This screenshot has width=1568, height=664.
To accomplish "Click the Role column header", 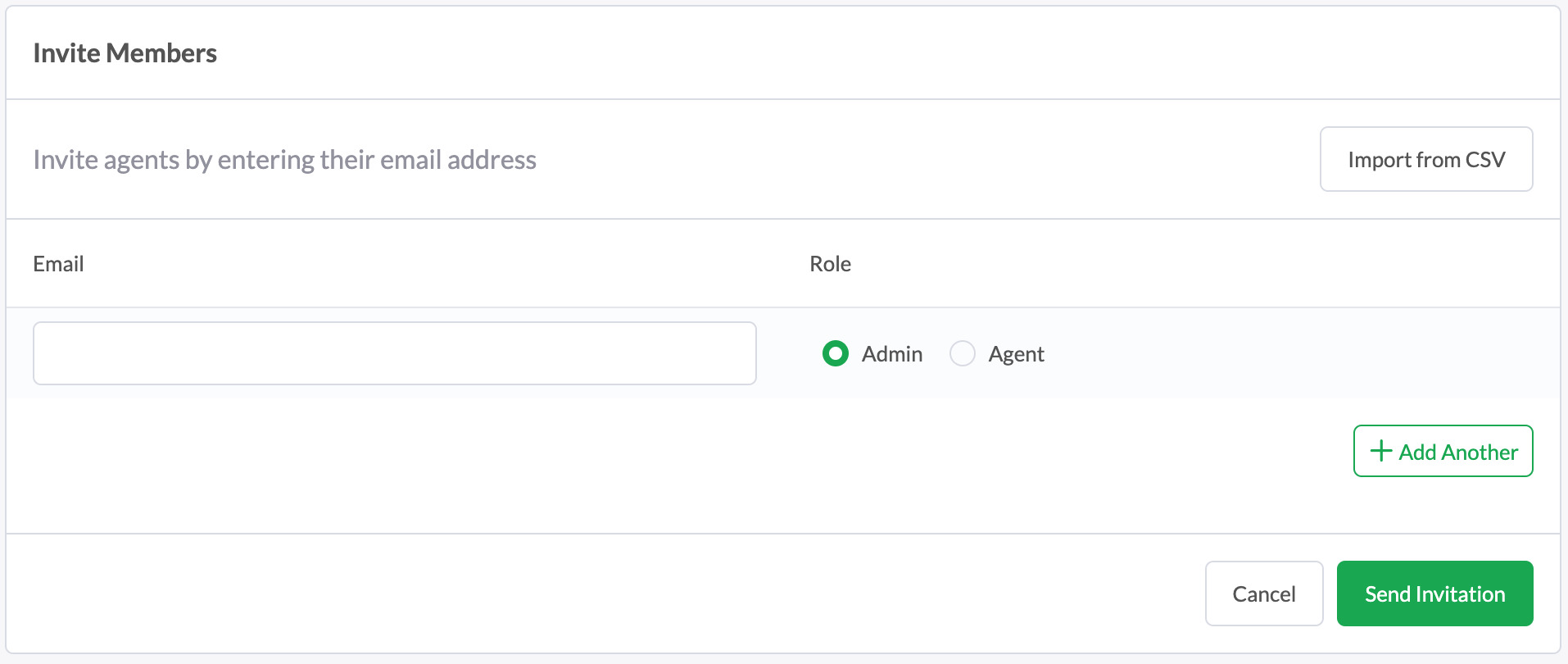I will 830,264.
